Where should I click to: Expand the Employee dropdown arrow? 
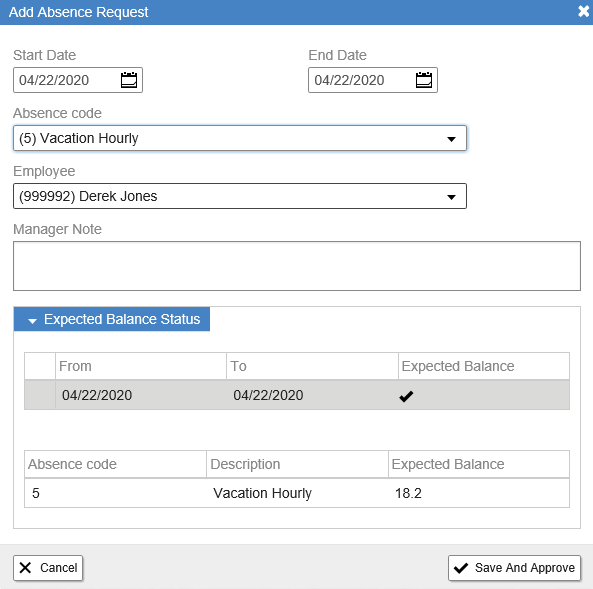click(451, 197)
